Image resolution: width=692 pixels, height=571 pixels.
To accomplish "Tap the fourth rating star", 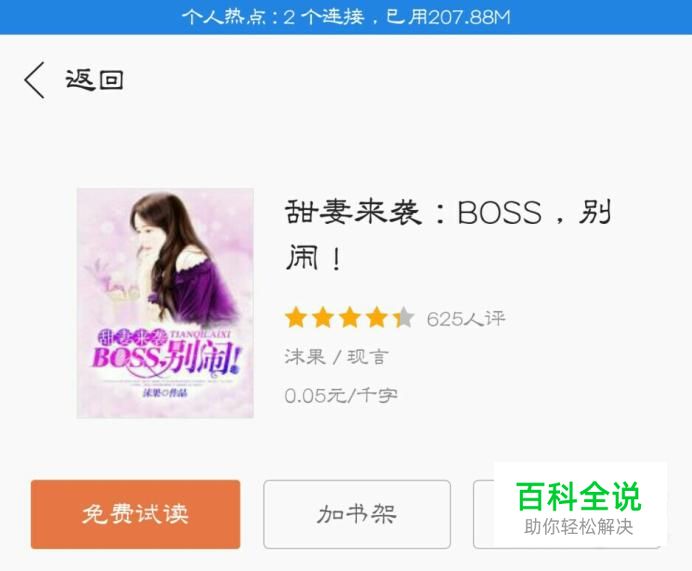I will click(x=377, y=318).
